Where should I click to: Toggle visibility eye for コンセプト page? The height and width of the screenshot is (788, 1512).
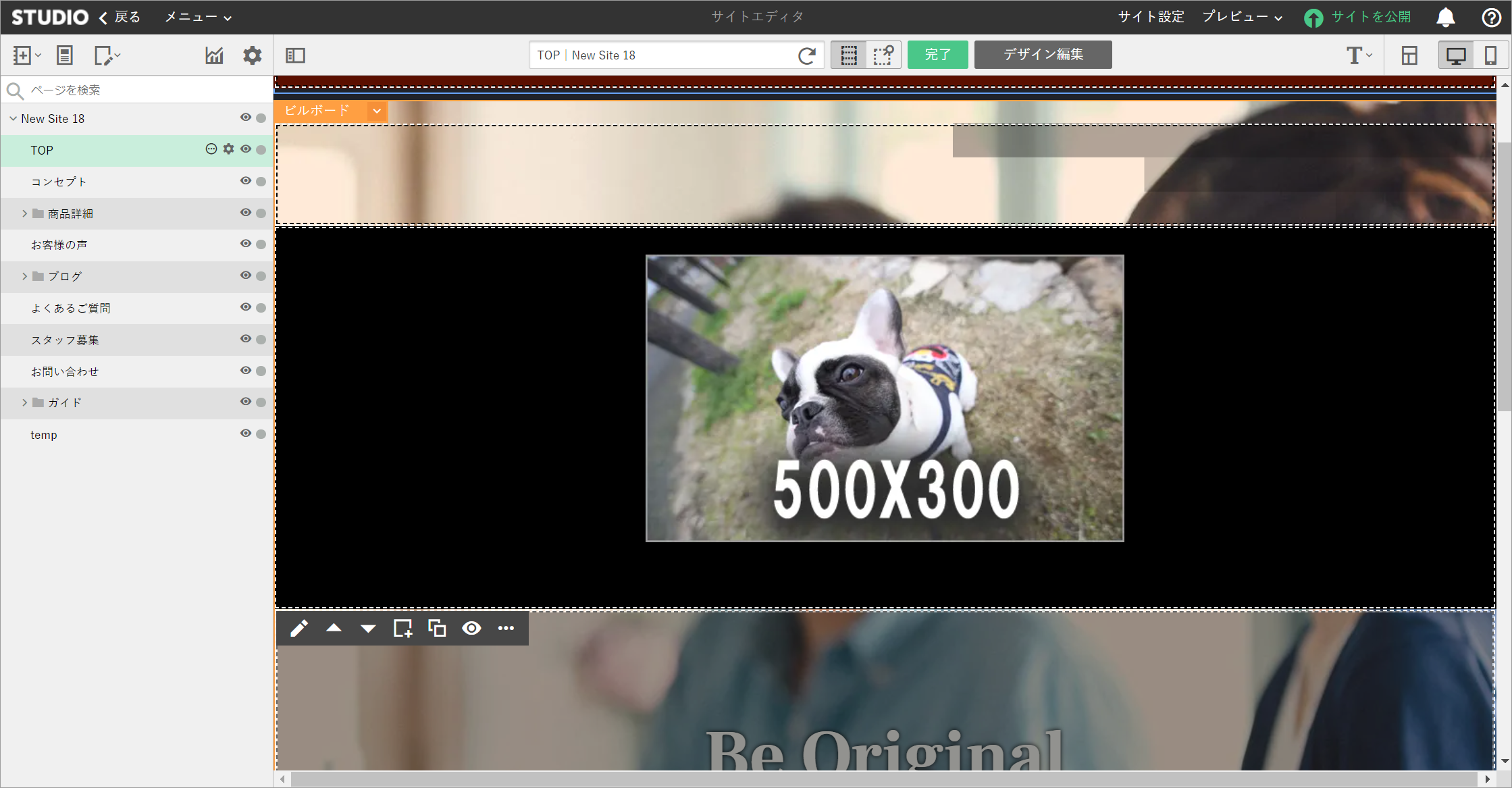click(246, 181)
